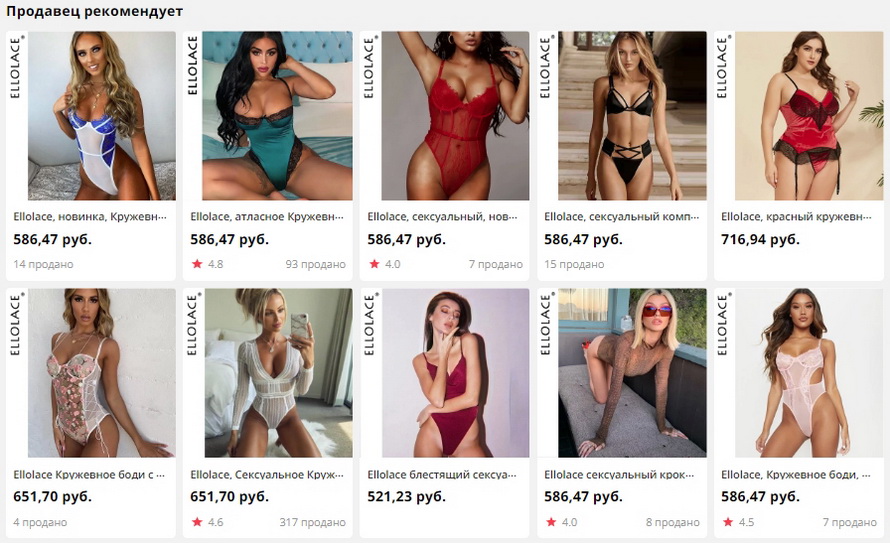Click the star rating 4.8 on green bodysuit
Image resolution: width=890 pixels, height=543 pixels.
click(207, 264)
